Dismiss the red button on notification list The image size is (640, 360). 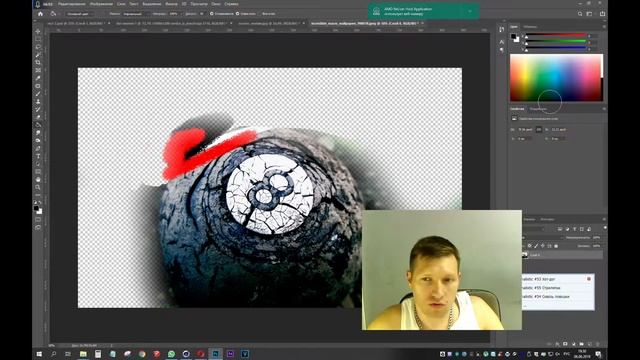coord(589,279)
